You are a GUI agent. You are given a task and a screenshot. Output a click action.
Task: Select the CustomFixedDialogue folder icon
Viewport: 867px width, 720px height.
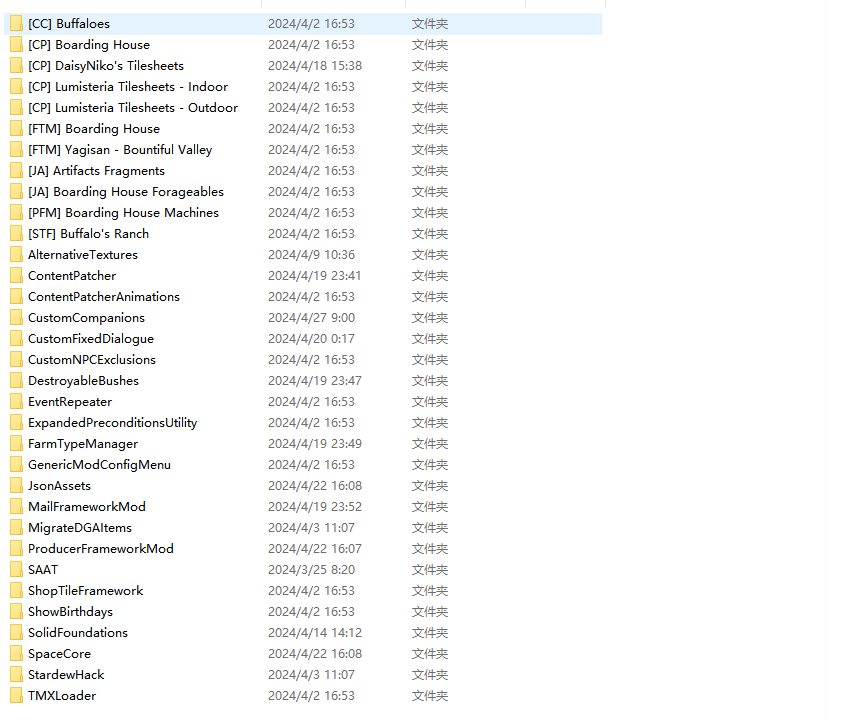pos(17,339)
